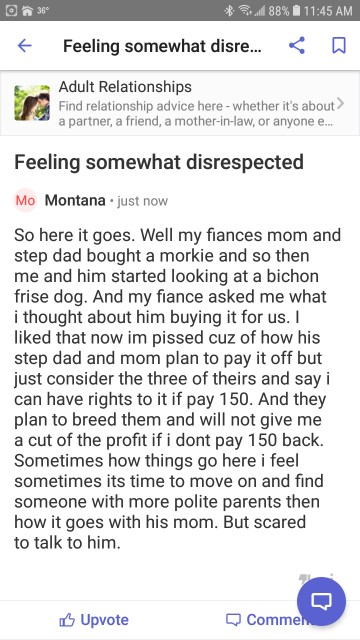Open the Adult Relationships group thumbnail
Viewport: 360px width, 640px height.
point(32,103)
